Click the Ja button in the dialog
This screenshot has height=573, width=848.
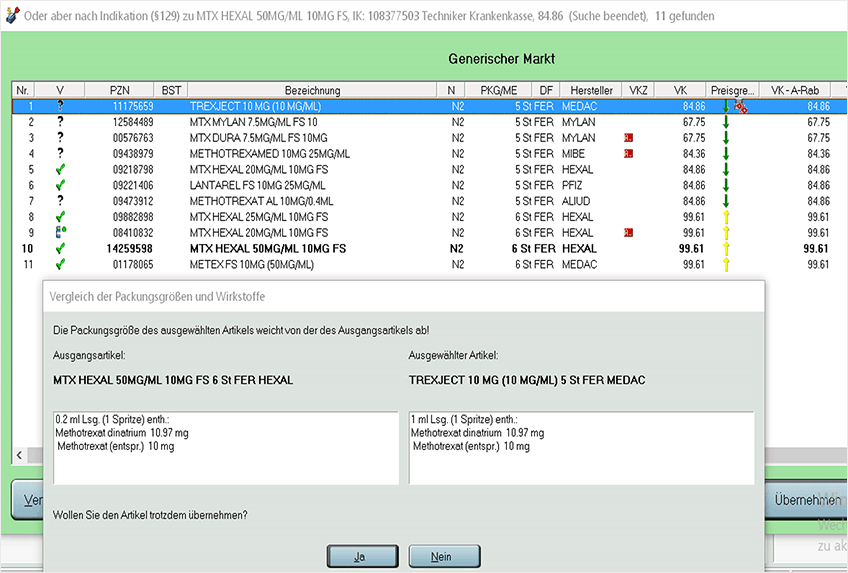[x=362, y=556]
